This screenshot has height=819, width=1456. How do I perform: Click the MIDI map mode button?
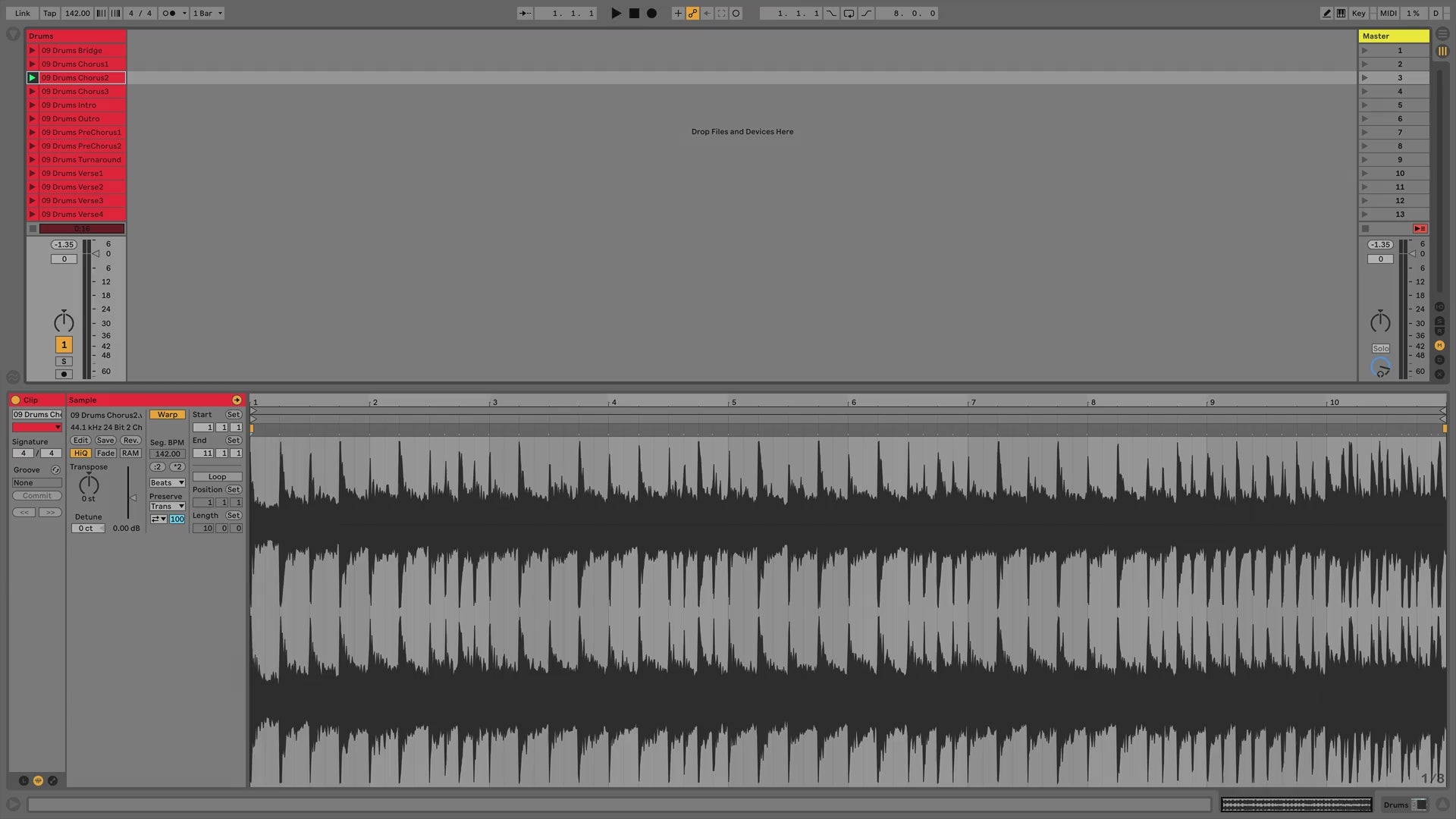(1388, 13)
